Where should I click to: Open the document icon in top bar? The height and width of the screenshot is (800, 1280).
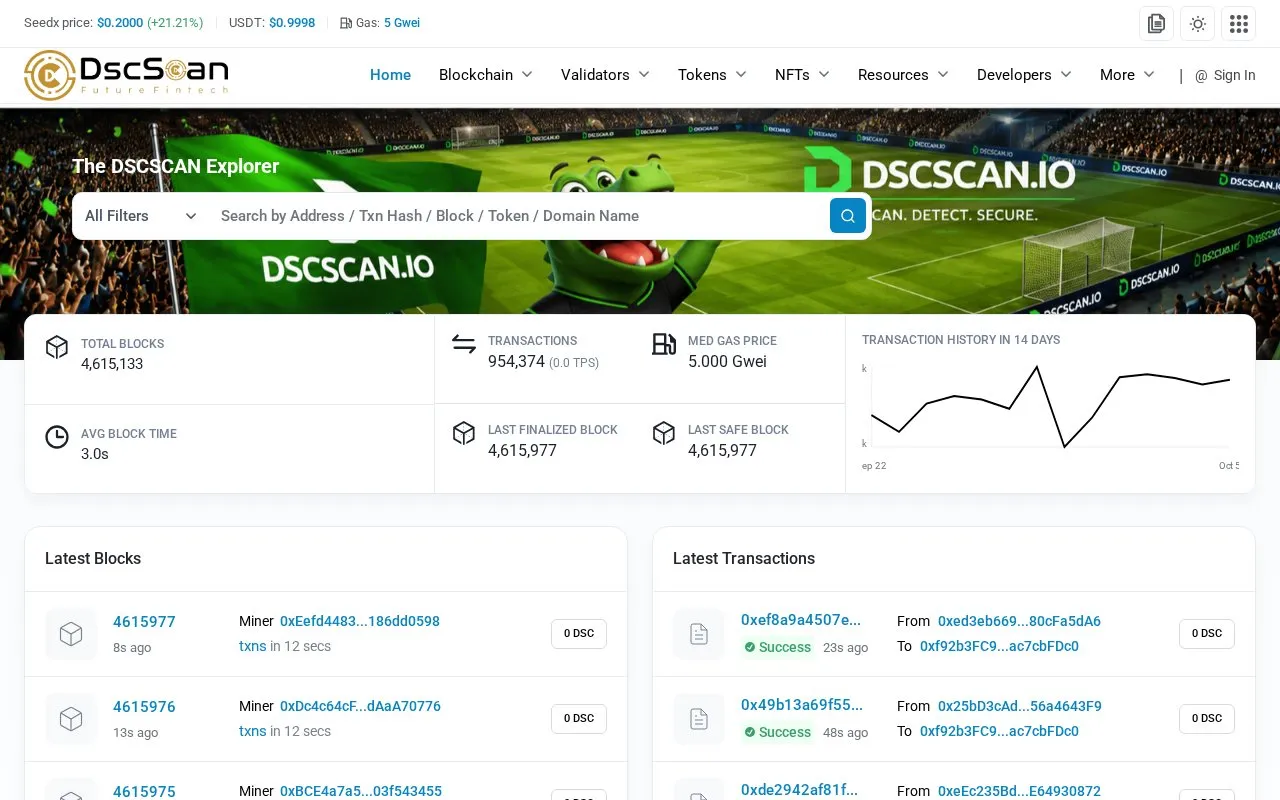[1157, 24]
